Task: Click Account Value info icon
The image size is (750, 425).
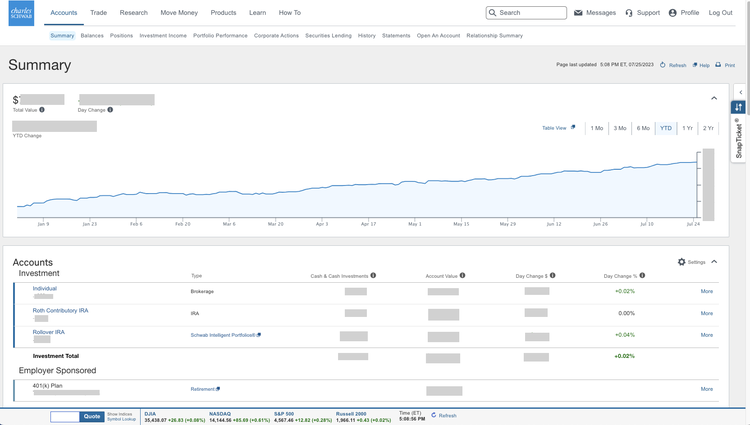Action: tap(463, 275)
